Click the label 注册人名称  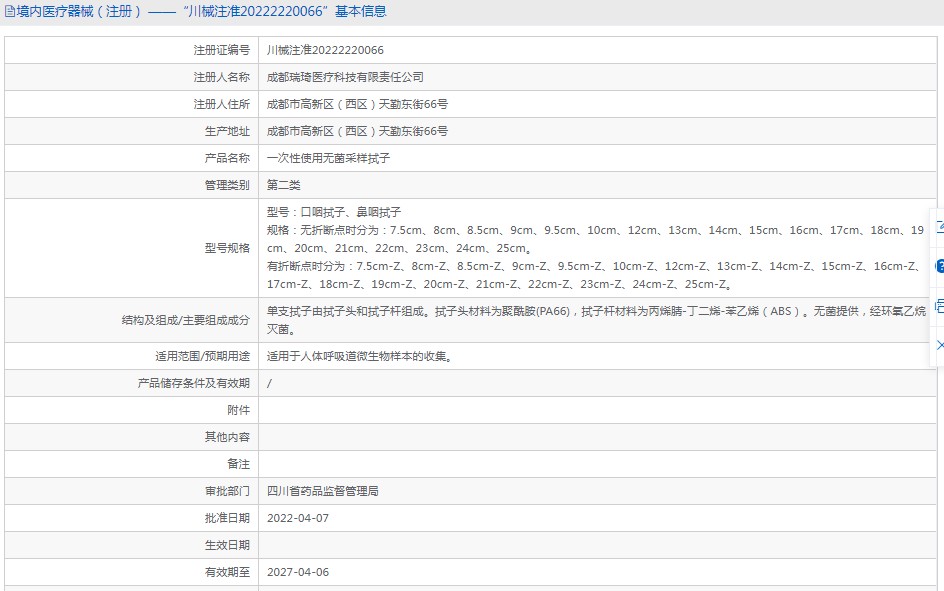[x=222, y=77]
